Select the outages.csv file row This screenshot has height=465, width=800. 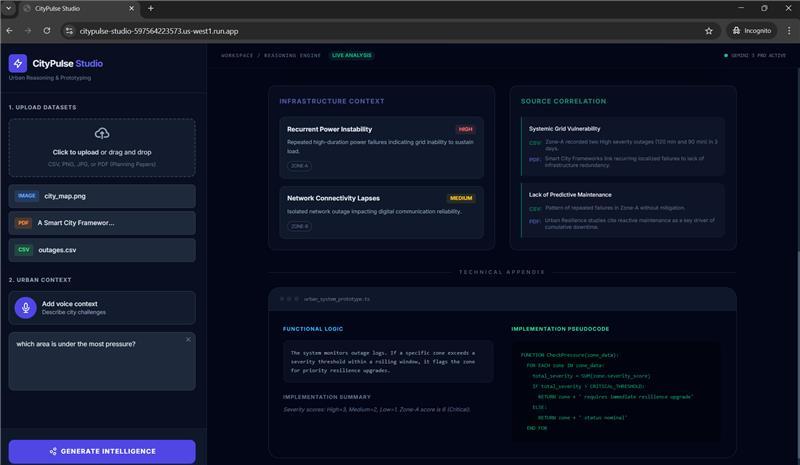[102, 250]
